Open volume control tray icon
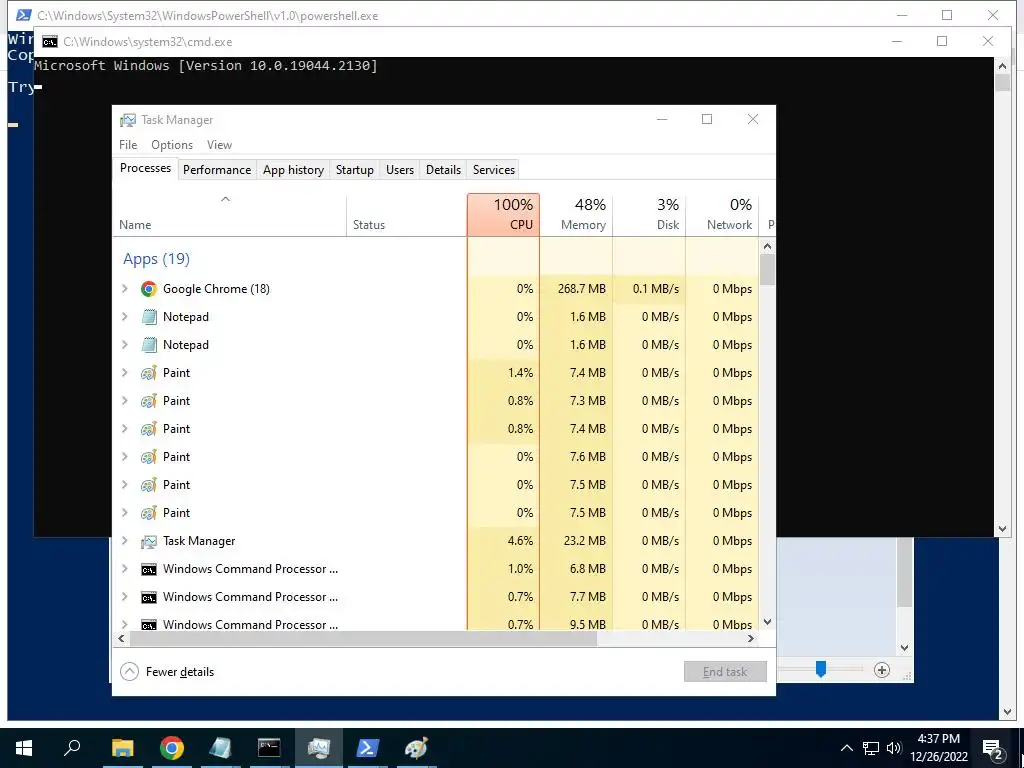Viewport: 1024px width, 768px height. coord(894,748)
